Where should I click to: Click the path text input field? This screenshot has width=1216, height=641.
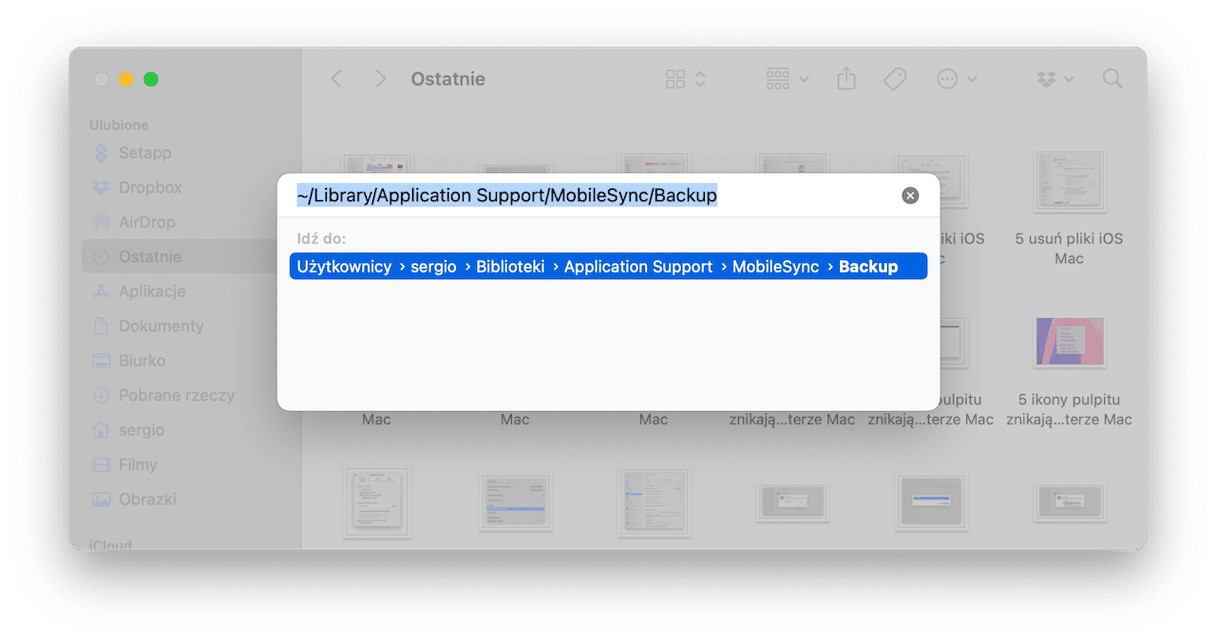point(594,196)
